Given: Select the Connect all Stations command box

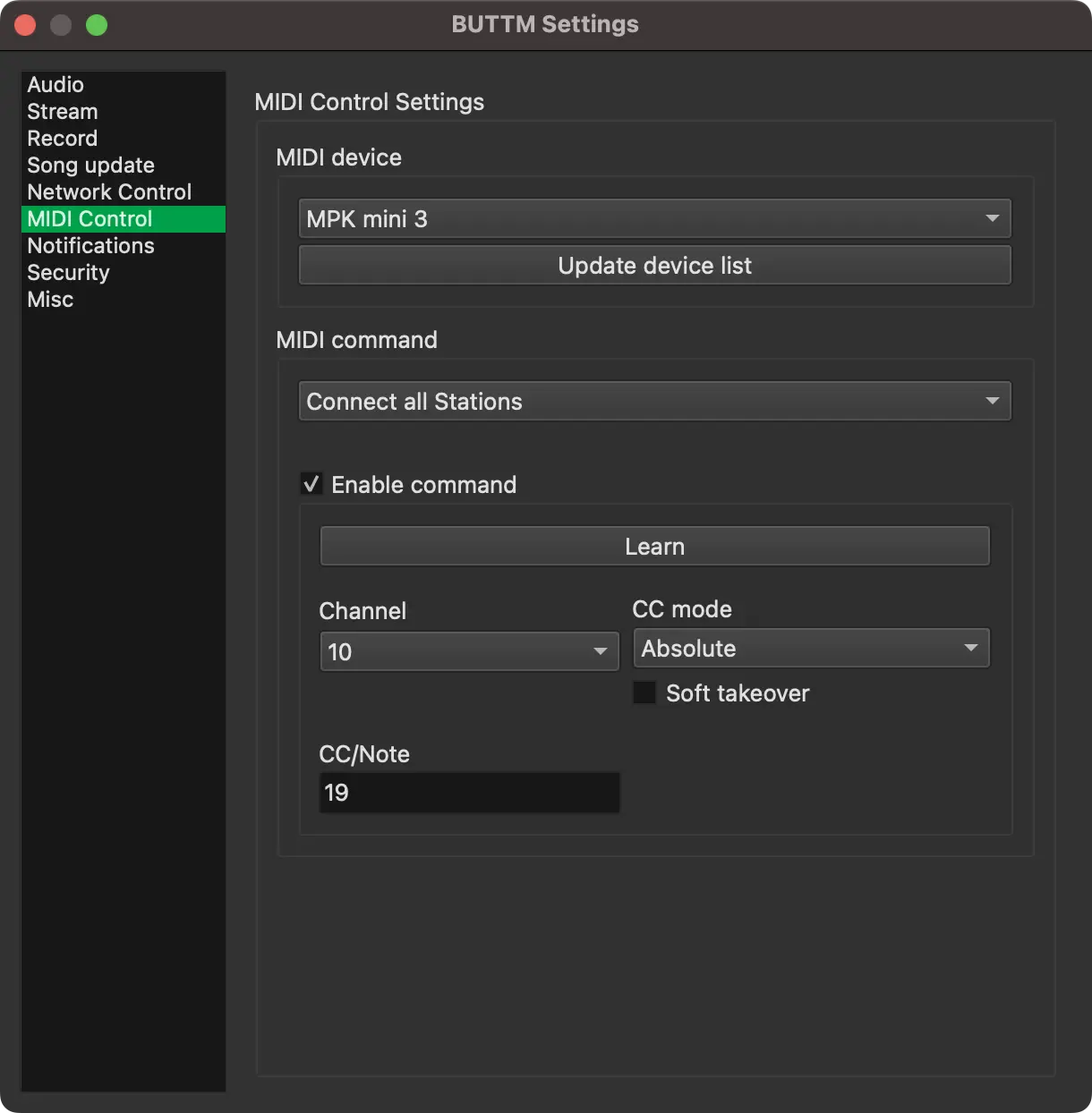Looking at the screenshot, I should click(654, 401).
